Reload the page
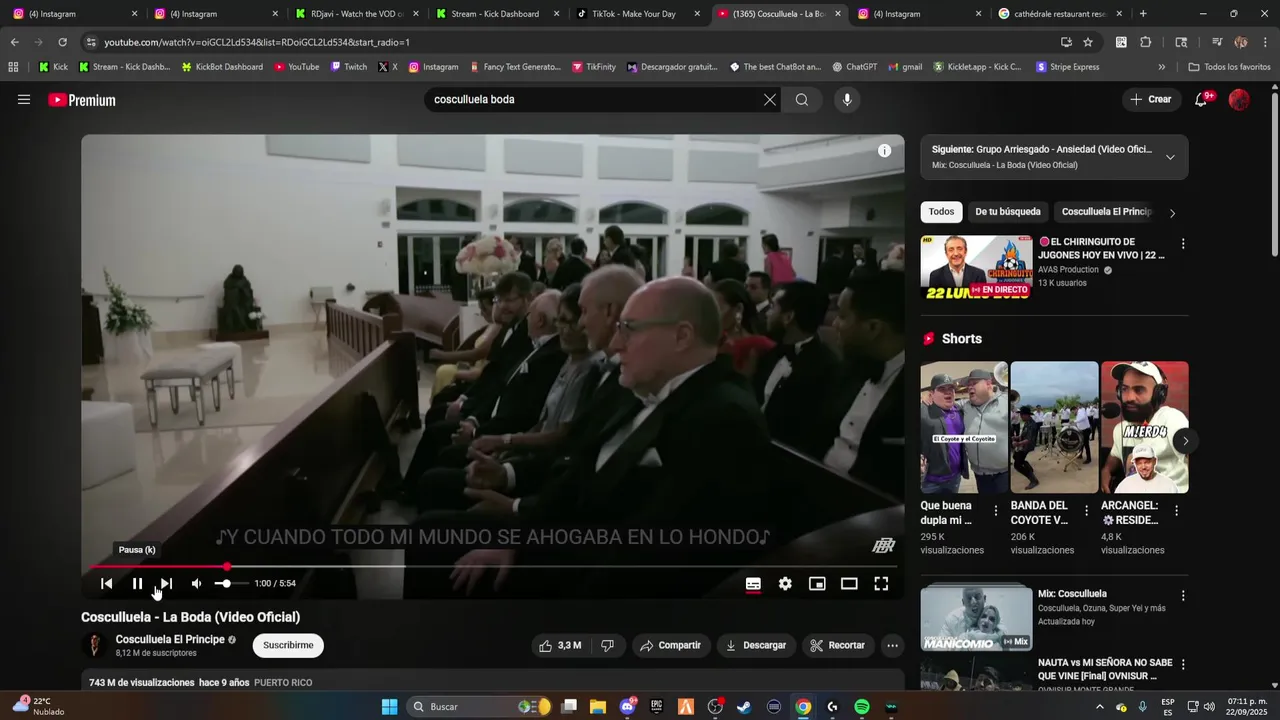1280x720 pixels. (62, 42)
